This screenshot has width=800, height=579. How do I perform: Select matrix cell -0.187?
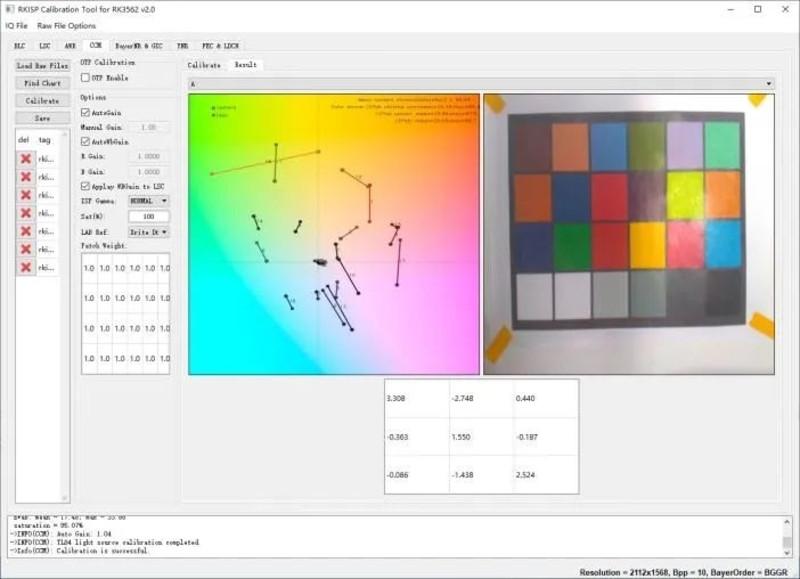[x=545, y=437]
